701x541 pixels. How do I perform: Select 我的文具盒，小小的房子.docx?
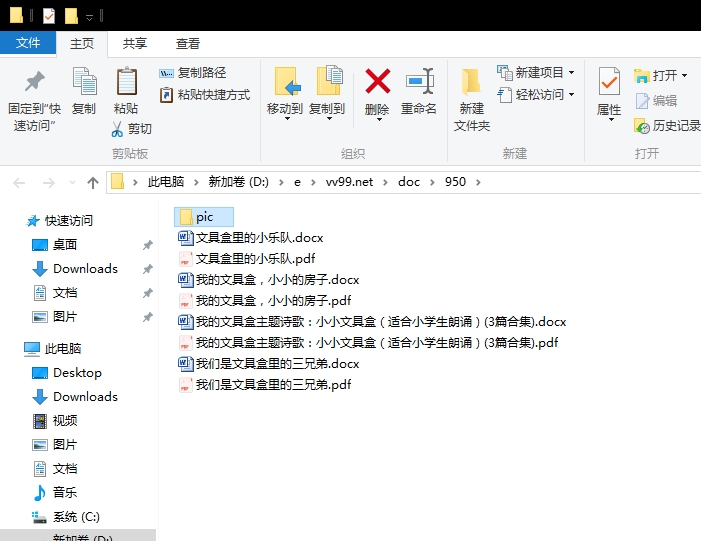point(269,279)
